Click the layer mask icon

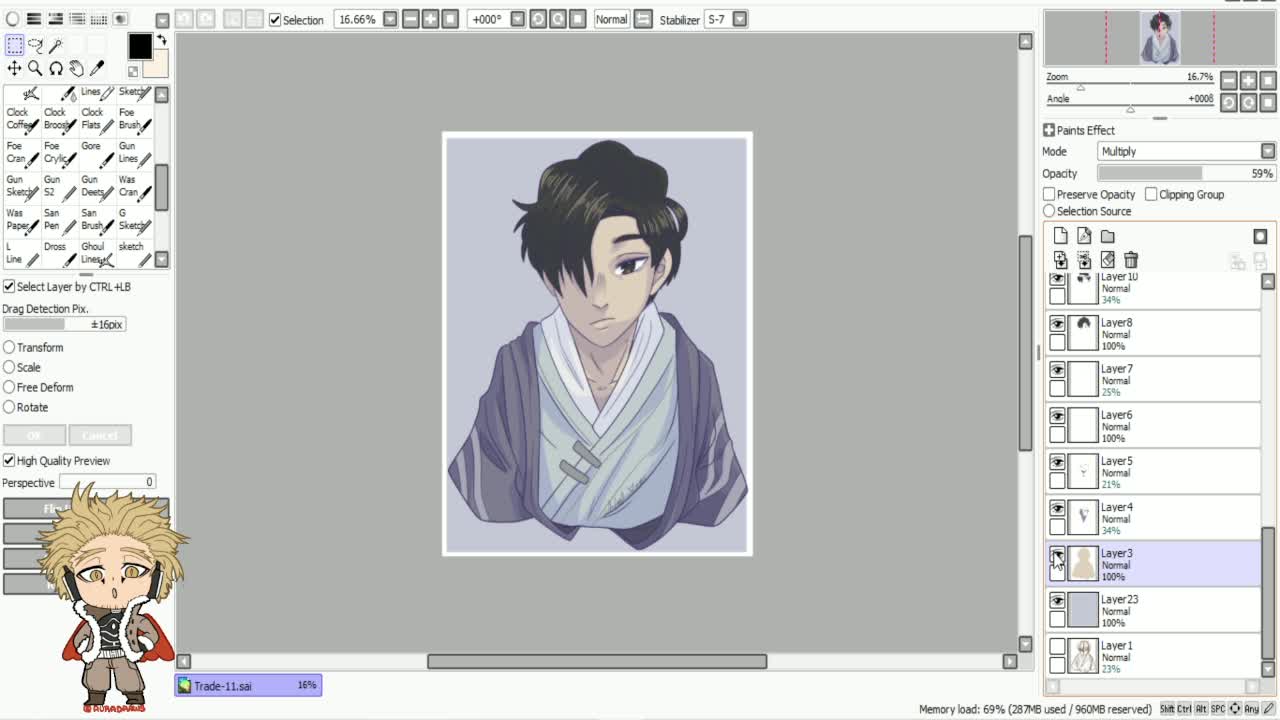pos(1260,236)
